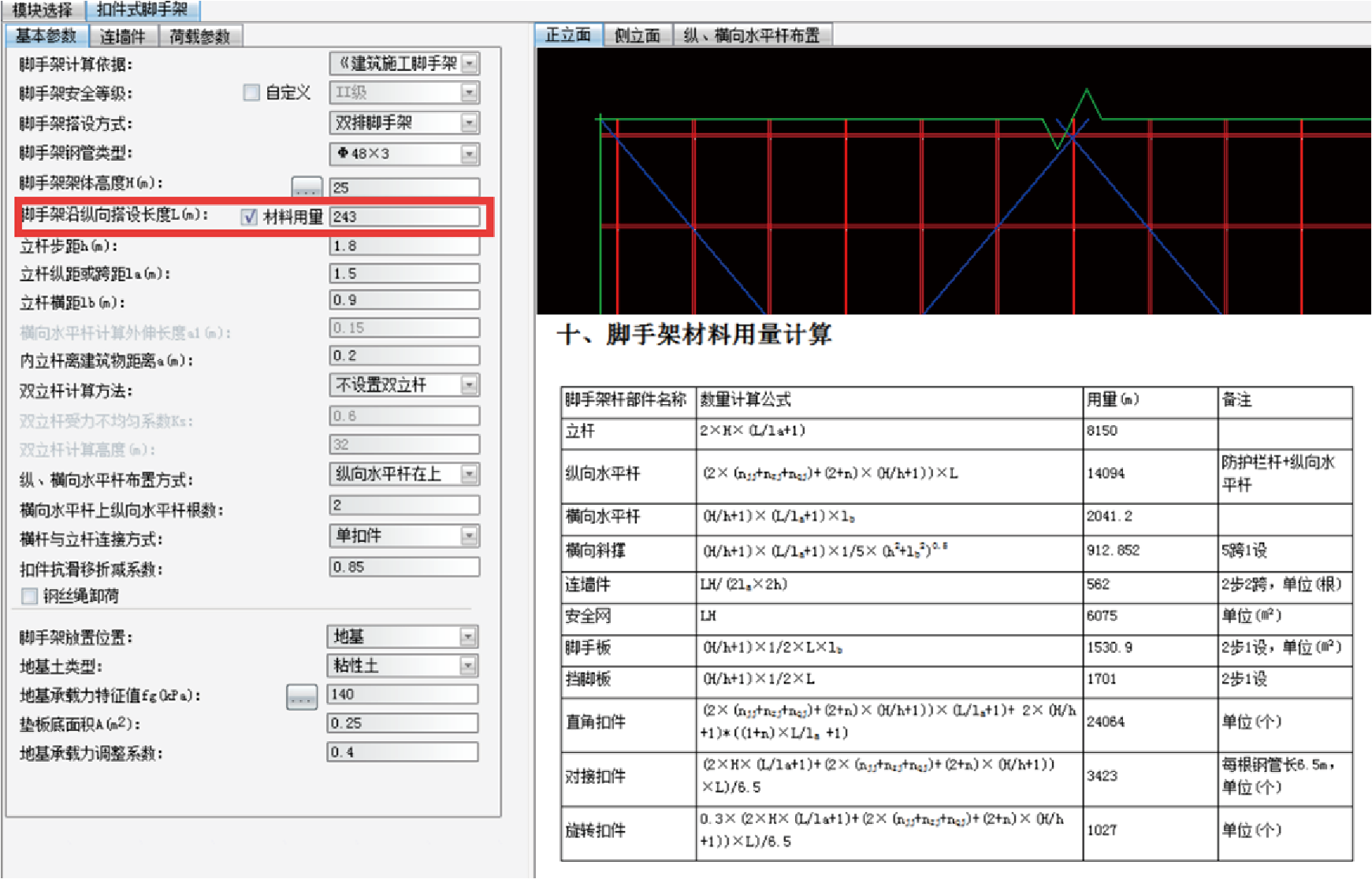The image size is (1372, 879).
Task: Select the 立杆 row name cell
Action: pos(628,432)
